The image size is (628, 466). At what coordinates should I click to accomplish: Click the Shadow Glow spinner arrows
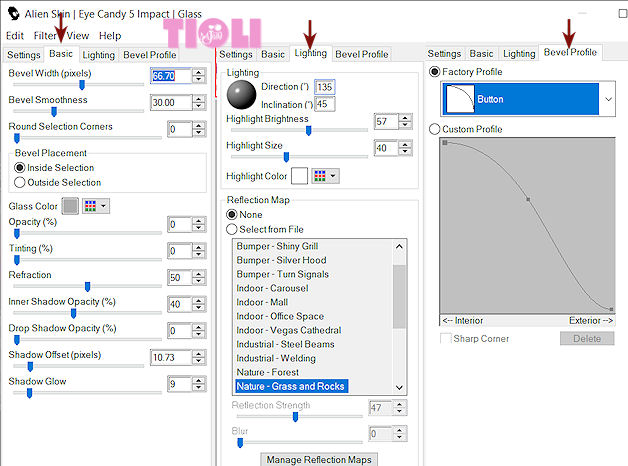199,384
